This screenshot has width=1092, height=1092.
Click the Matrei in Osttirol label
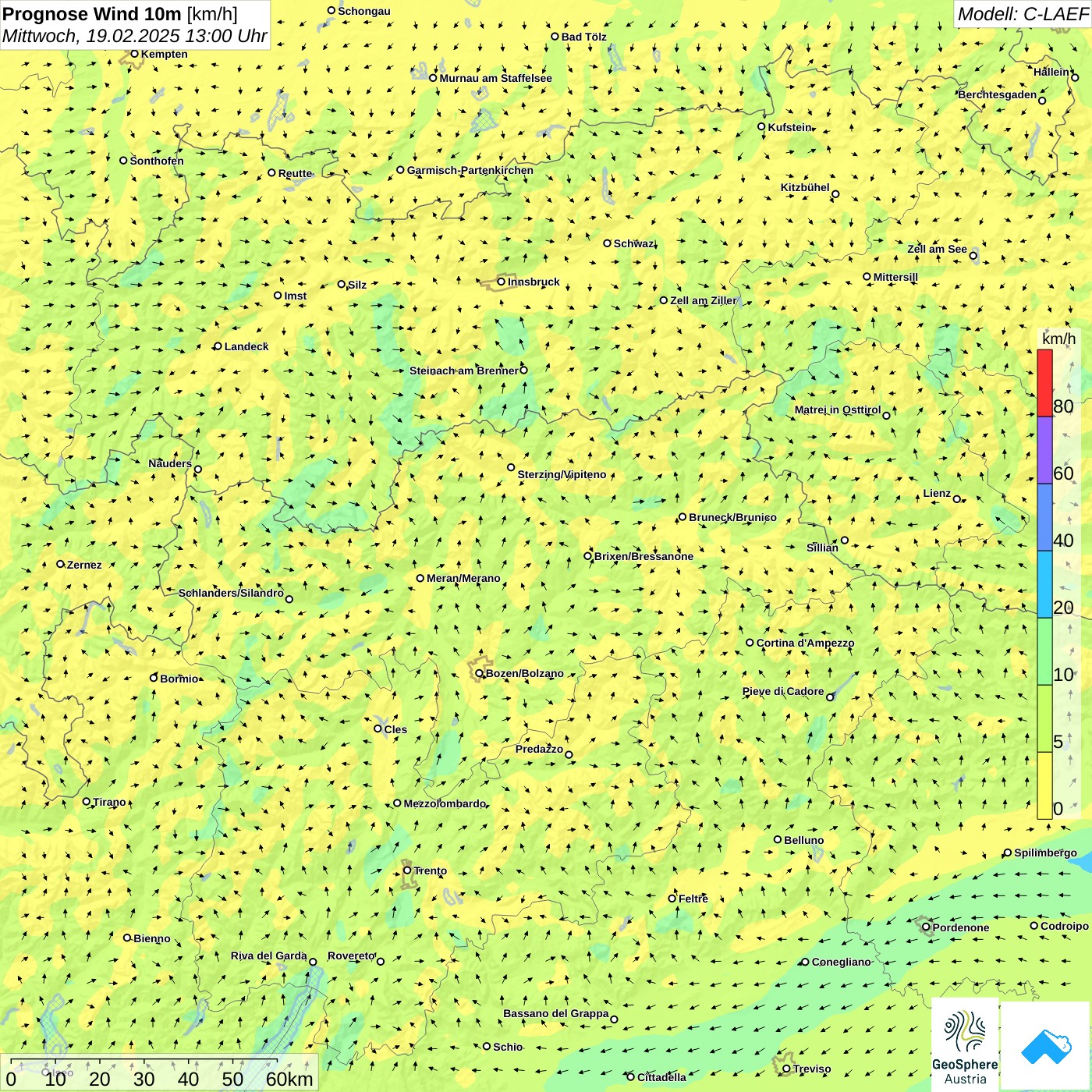(838, 409)
